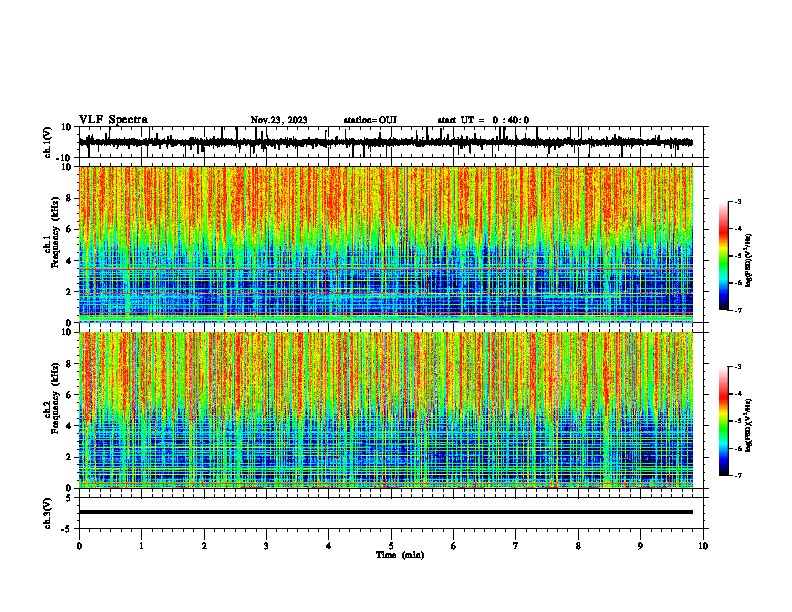Click the "VLF Spectra" plot title
This screenshot has width=792, height=612.
pos(113,120)
